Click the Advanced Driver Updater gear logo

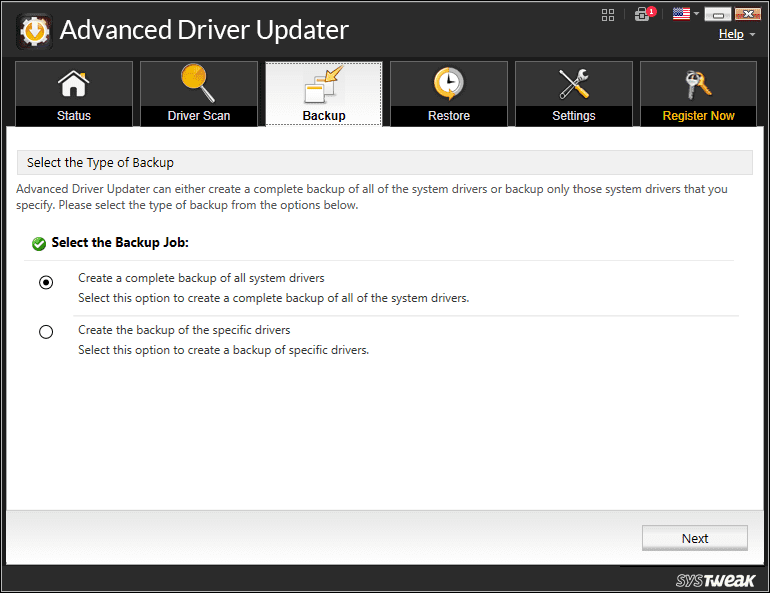[x=34, y=31]
